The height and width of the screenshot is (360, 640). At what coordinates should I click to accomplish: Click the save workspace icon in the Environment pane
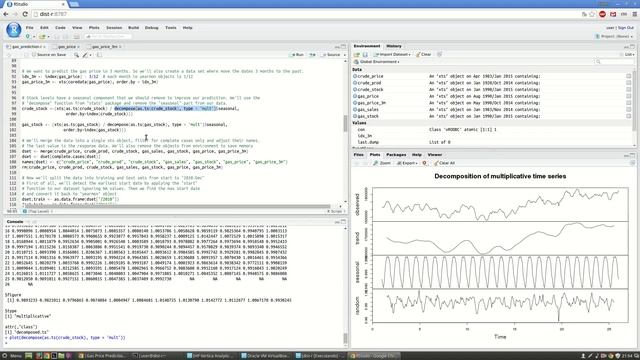tap(365, 54)
